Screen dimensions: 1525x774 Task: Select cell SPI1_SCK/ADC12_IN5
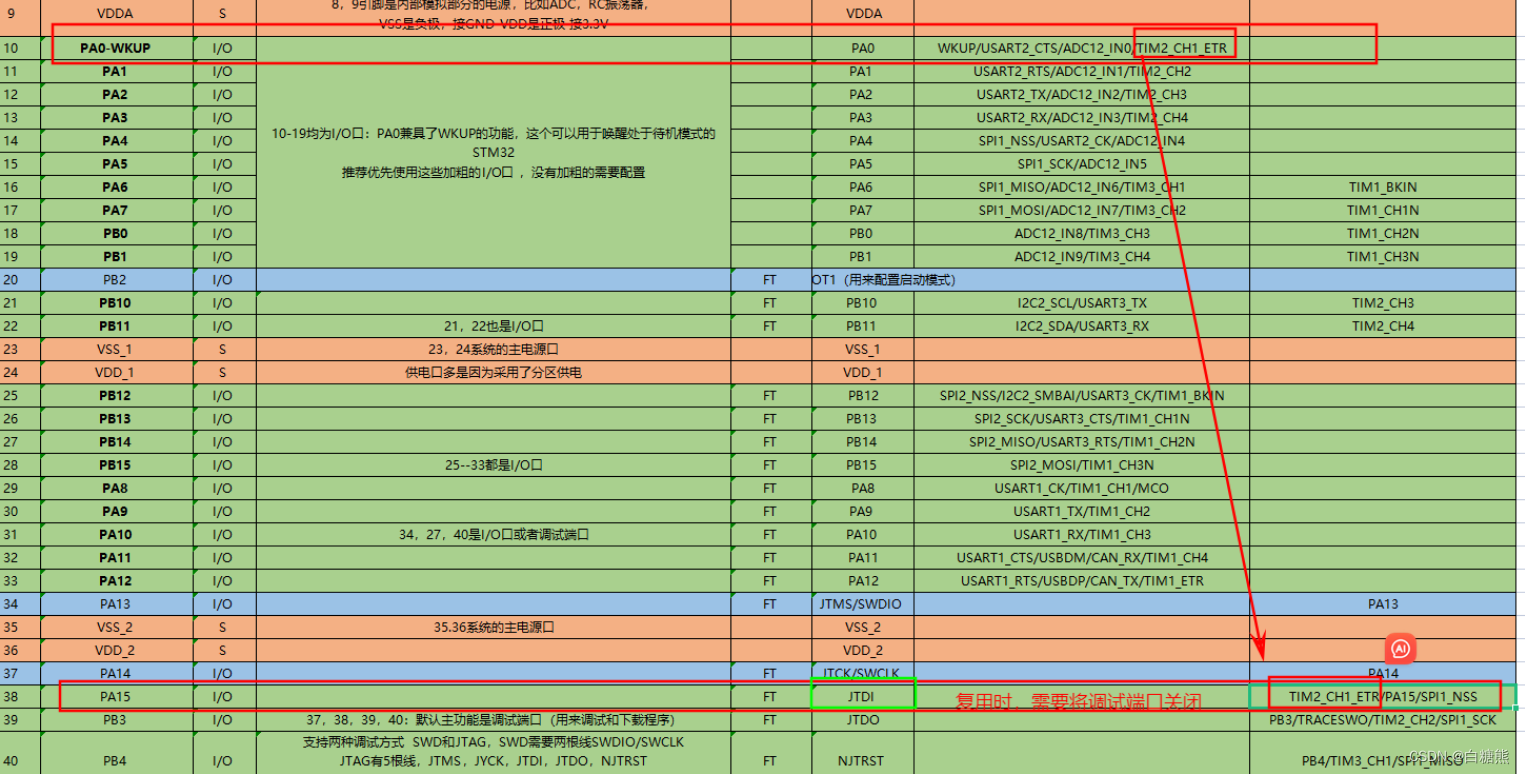click(1082, 163)
